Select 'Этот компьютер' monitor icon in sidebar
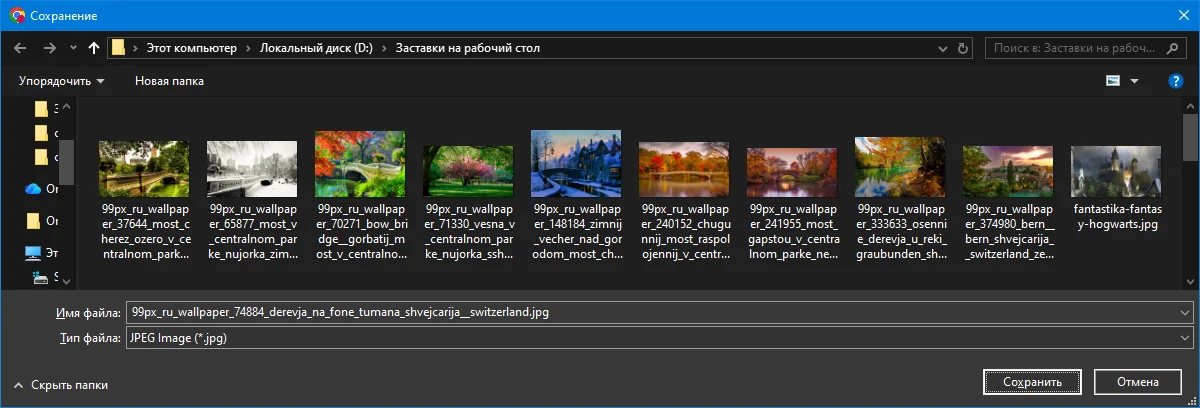This screenshot has height=408, width=1200. coord(33,253)
